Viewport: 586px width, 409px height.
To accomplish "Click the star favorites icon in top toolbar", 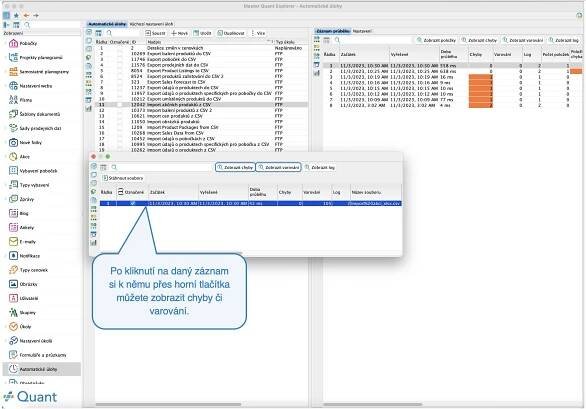I will (x=16, y=15).
